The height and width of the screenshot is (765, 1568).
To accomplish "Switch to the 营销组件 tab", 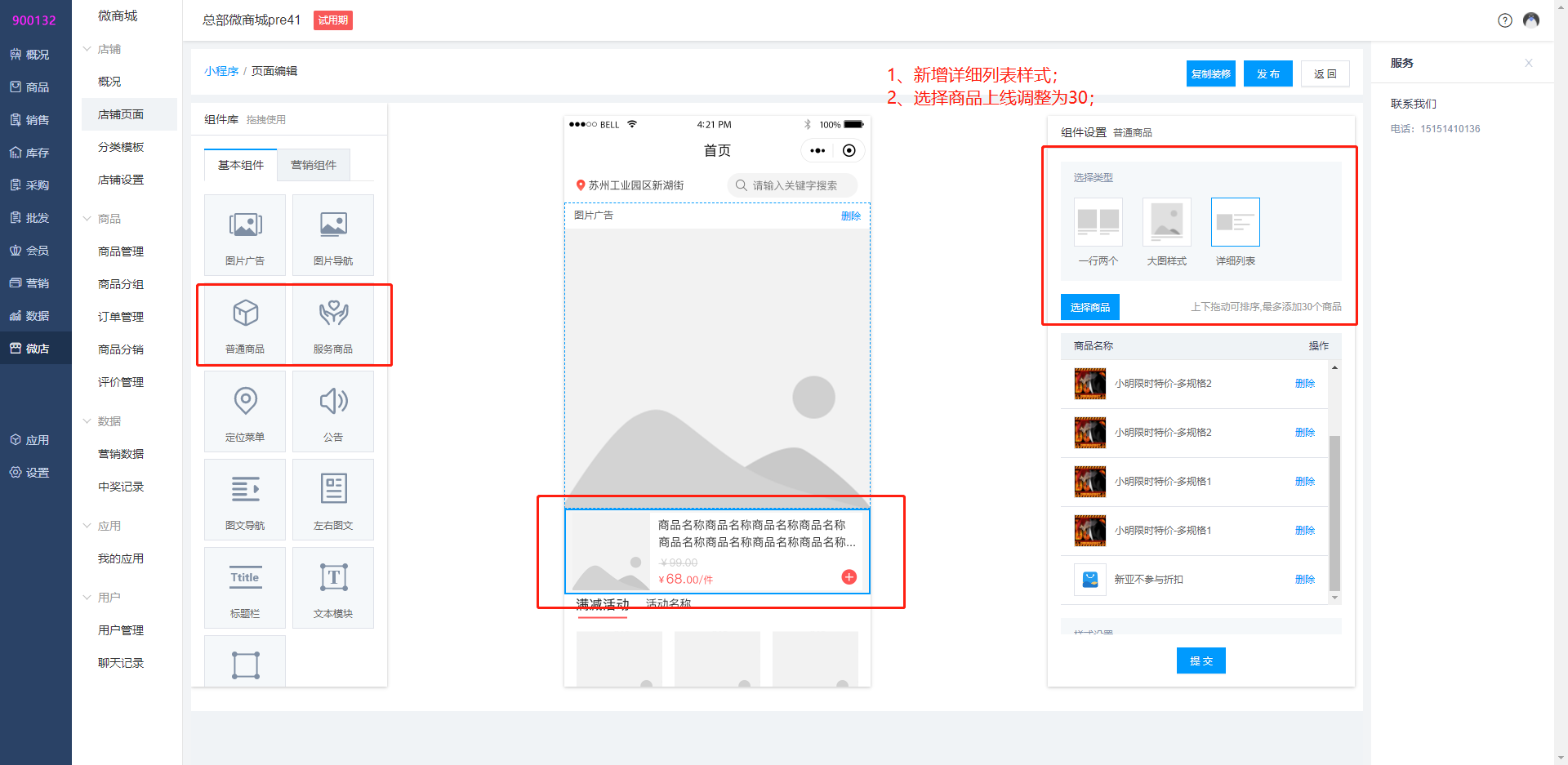I will (x=314, y=165).
